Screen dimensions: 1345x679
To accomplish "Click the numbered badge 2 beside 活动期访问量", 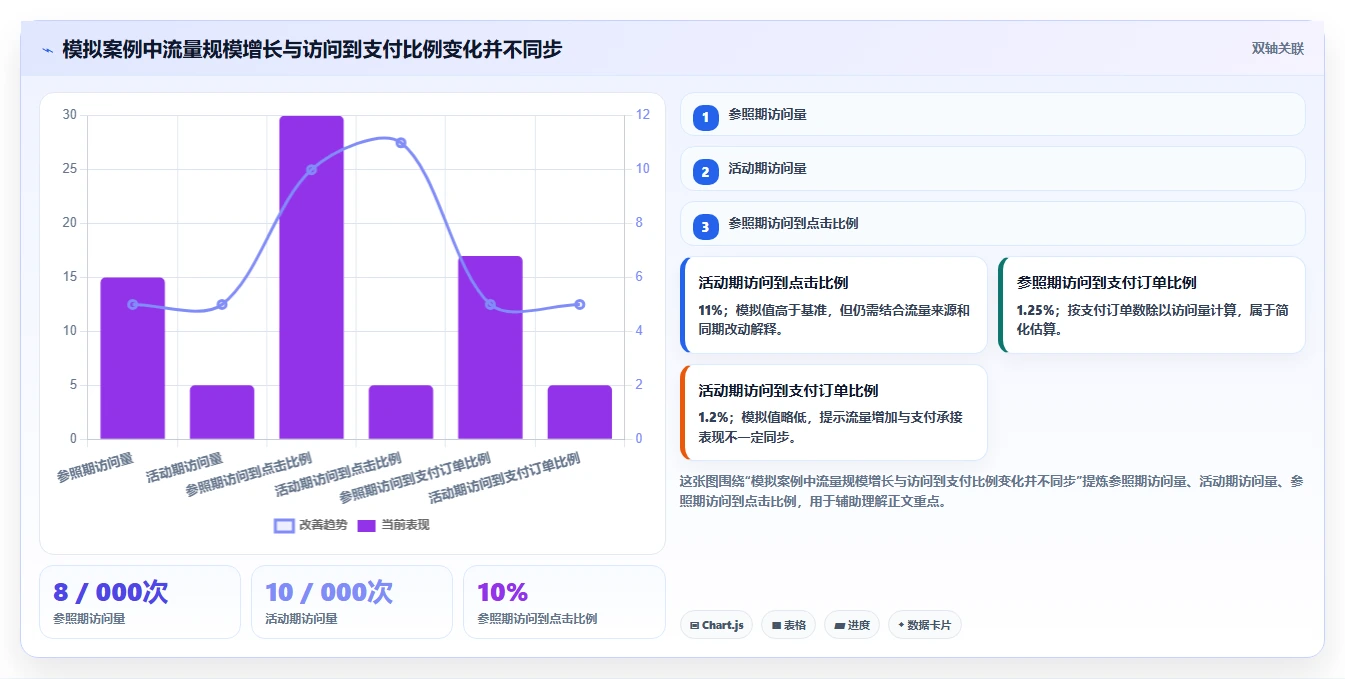I will [x=705, y=172].
